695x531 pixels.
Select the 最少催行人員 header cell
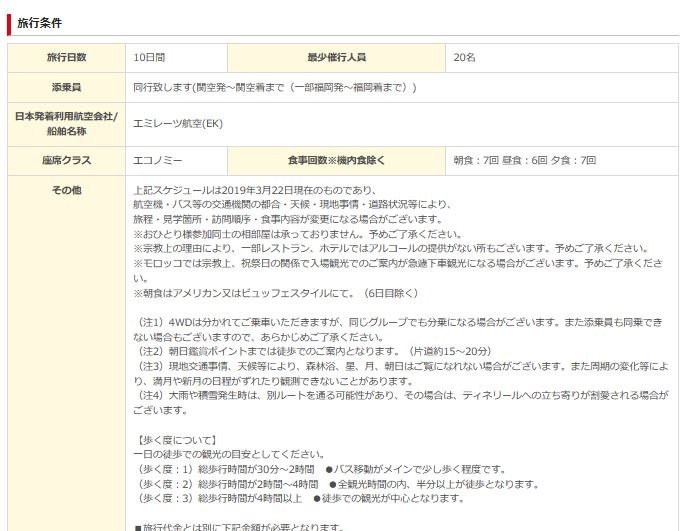[336, 57]
